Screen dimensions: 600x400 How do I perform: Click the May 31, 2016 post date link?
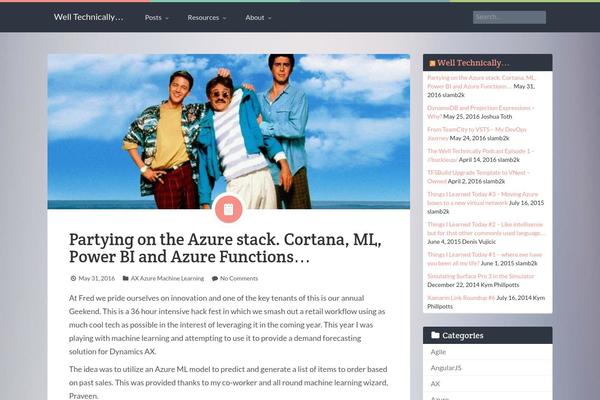click(x=96, y=278)
